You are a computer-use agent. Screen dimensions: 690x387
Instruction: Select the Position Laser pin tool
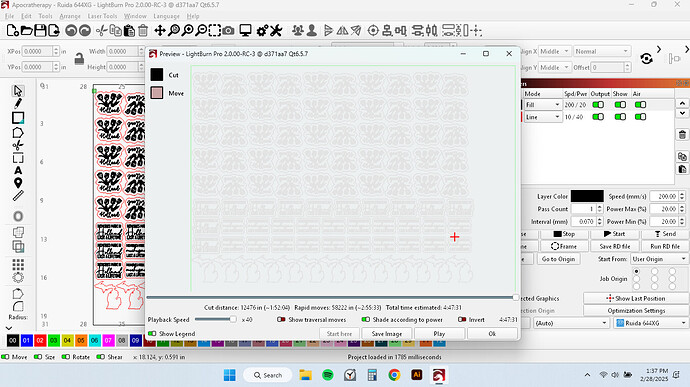coord(18,183)
